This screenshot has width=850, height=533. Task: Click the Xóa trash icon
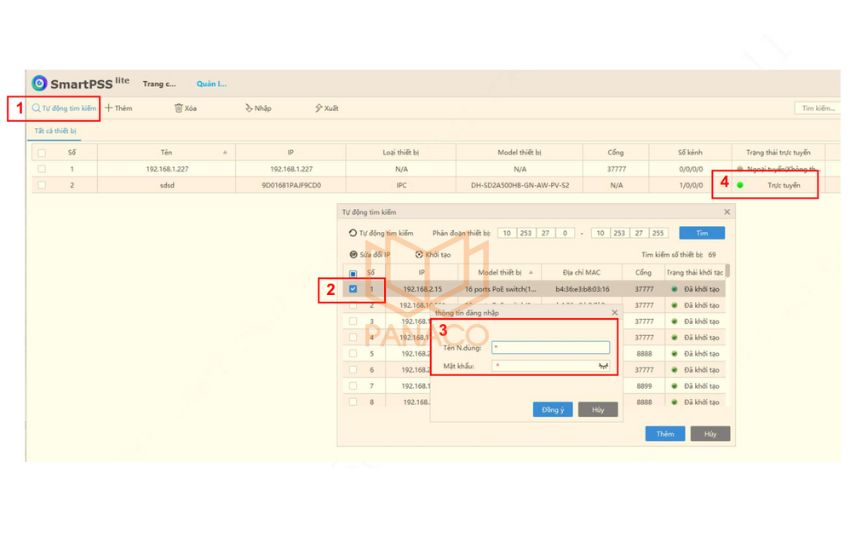coord(178,108)
